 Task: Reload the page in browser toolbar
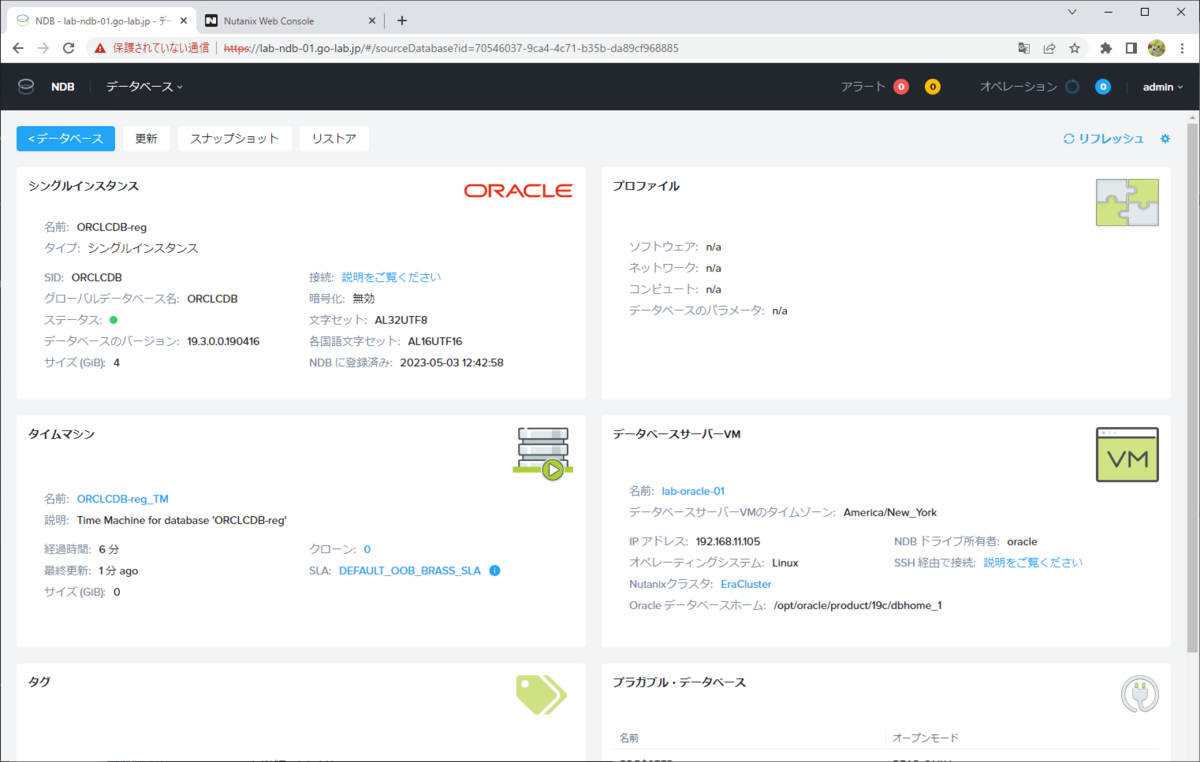pyautogui.click(x=69, y=47)
